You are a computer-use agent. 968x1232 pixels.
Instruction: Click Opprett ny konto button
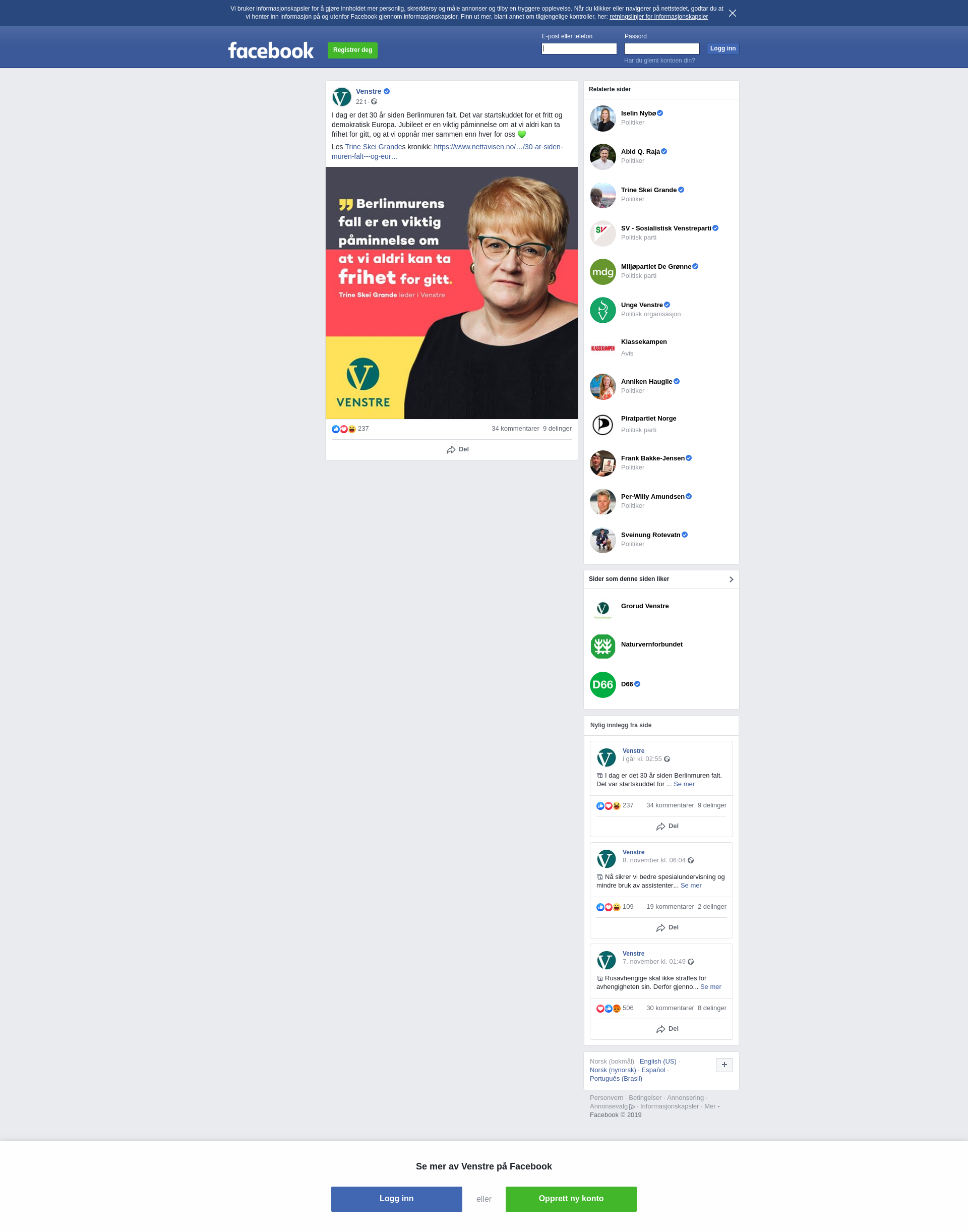click(x=571, y=1199)
